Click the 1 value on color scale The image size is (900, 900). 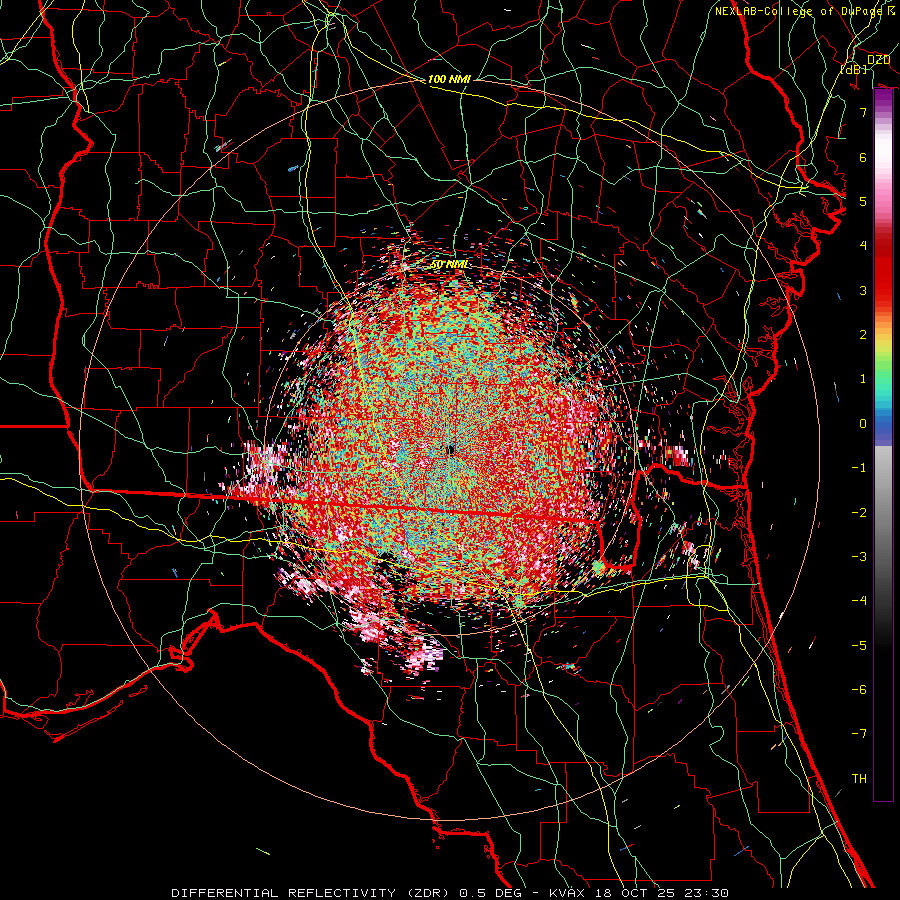[x=863, y=379]
